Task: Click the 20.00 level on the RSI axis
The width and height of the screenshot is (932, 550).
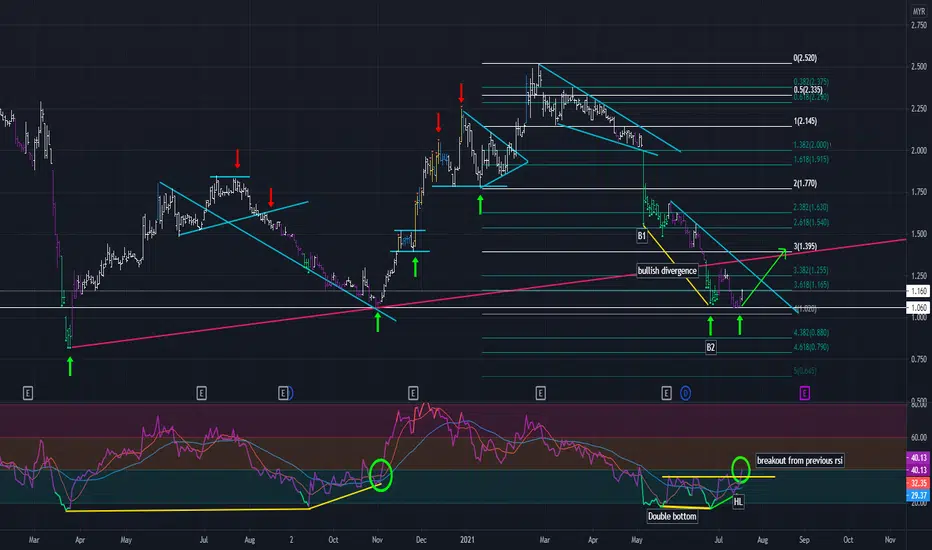Action: (x=919, y=503)
